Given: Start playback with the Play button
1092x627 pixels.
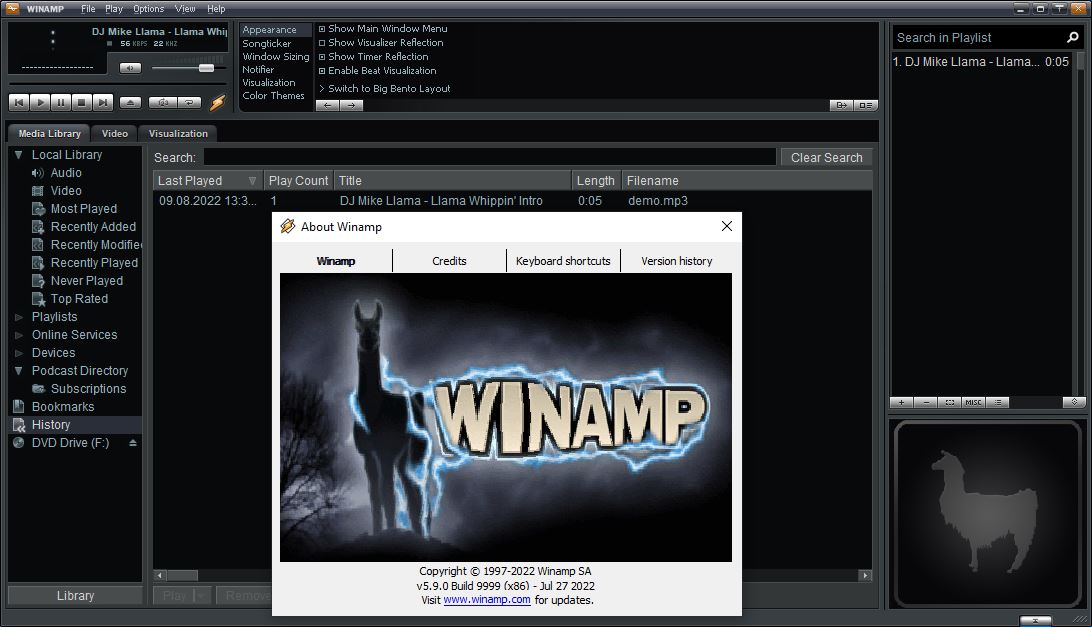Looking at the screenshot, I should (40, 102).
